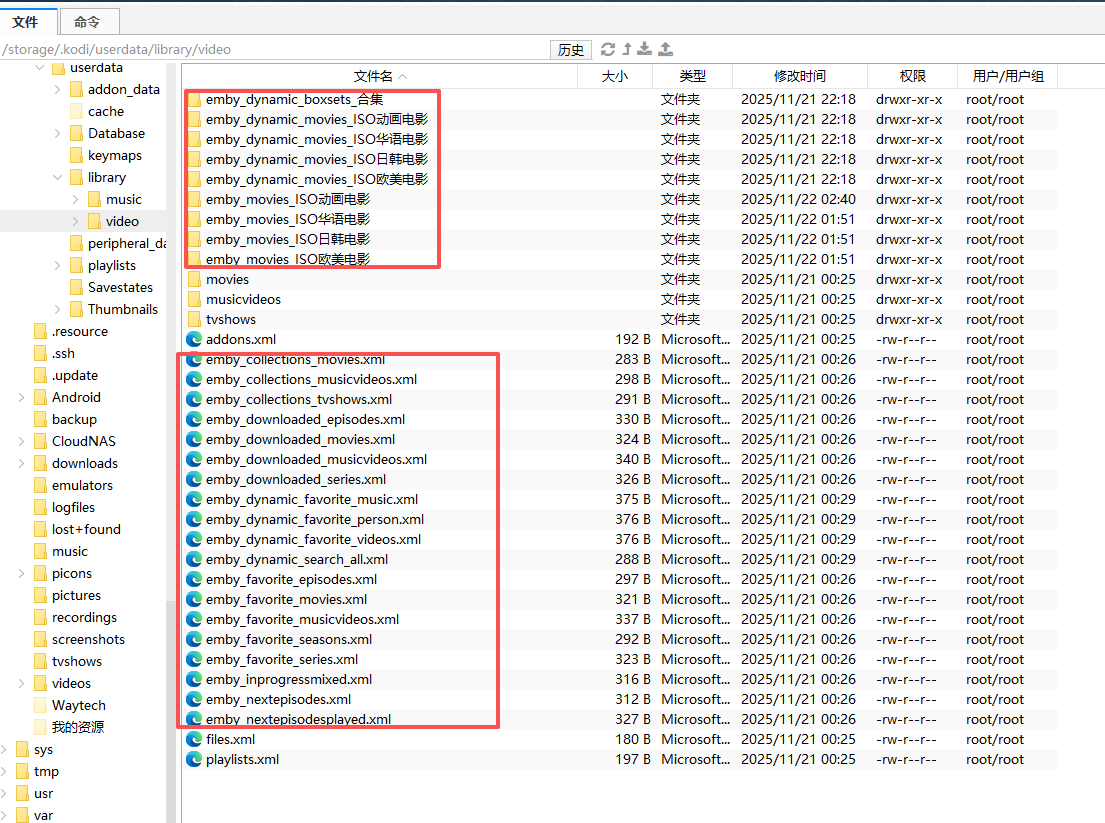The width and height of the screenshot is (1105, 823).
Task: Select the playlists.xml file icon
Action: coord(194,759)
